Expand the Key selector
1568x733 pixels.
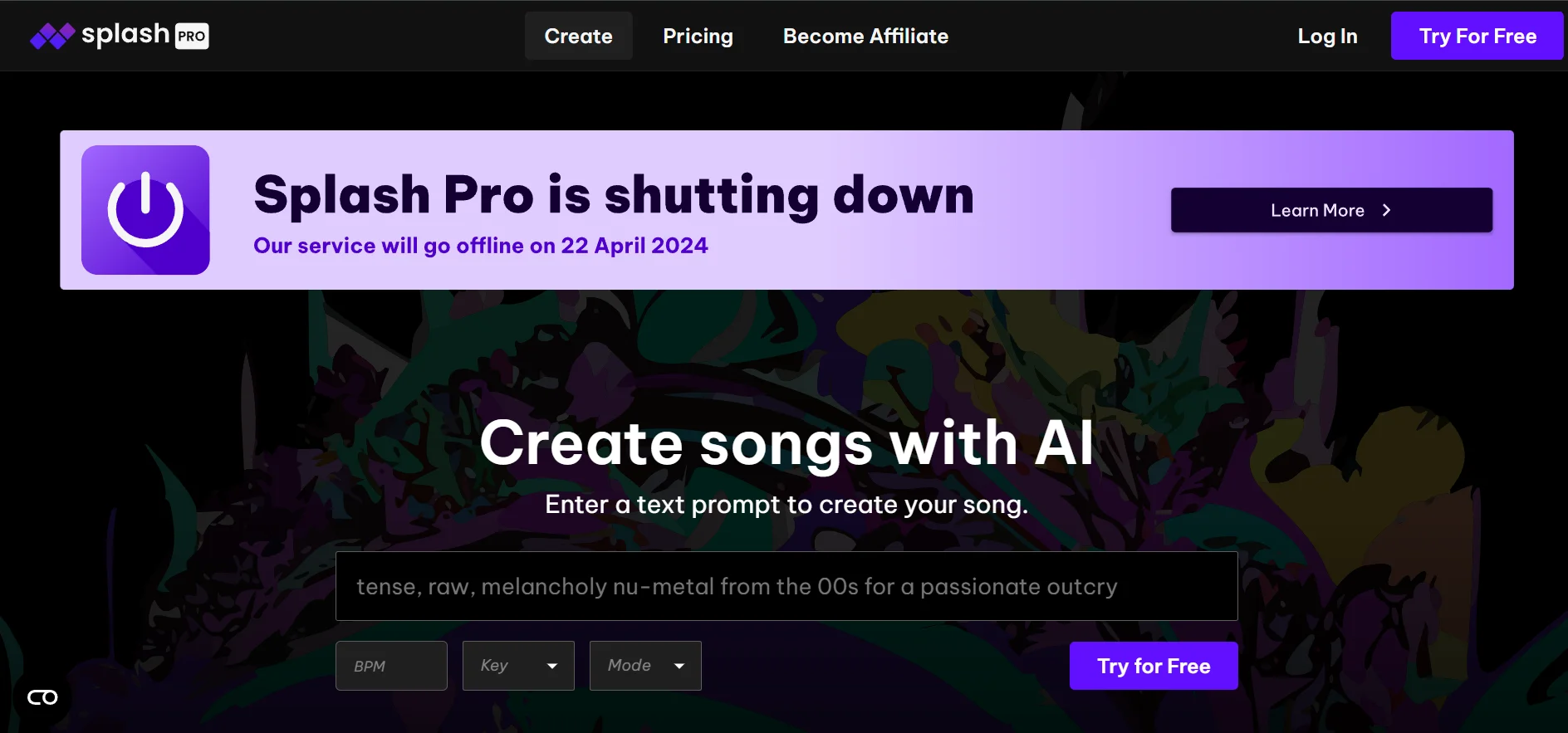pos(517,666)
